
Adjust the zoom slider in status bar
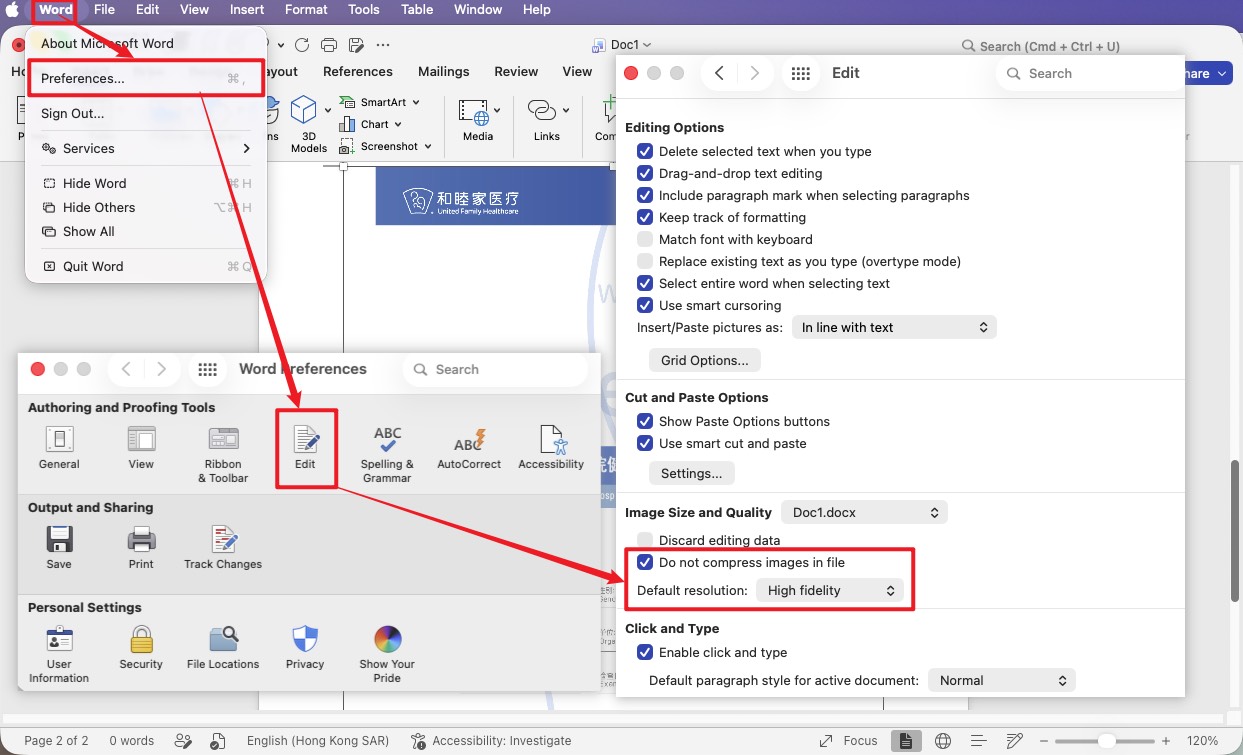pyautogui.click(x=1107, y=741)
